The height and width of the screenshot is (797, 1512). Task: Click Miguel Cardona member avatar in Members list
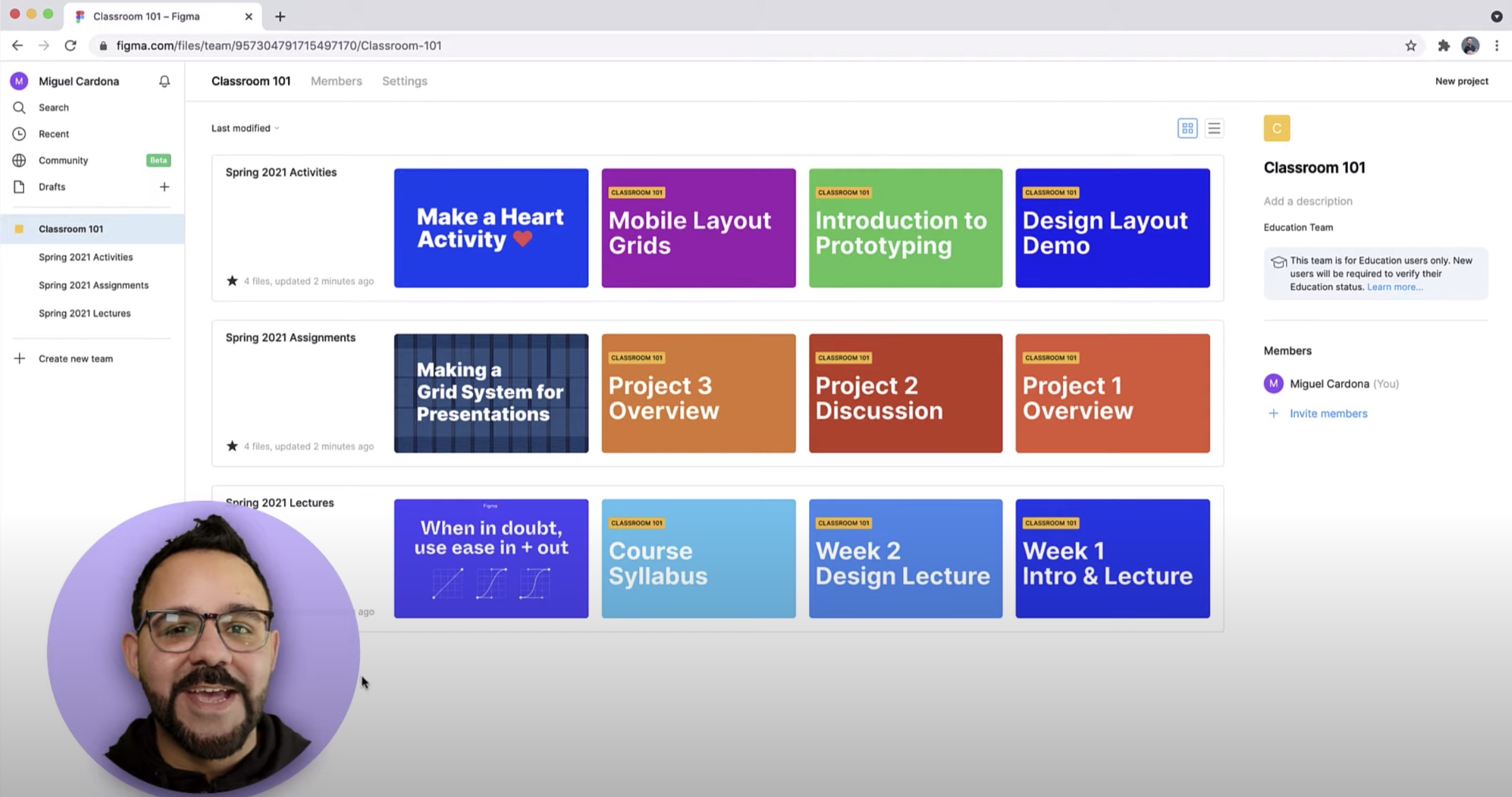click(1273, 383)
